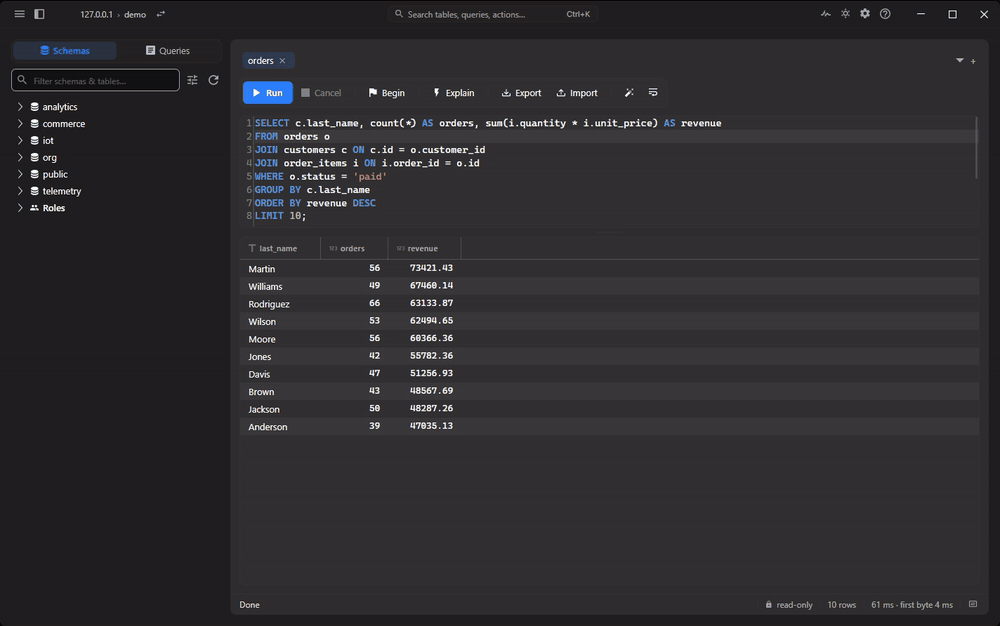Viewport: 1000px width, 626px height.
Task: Sort by the orders column header
Action: 354,248
